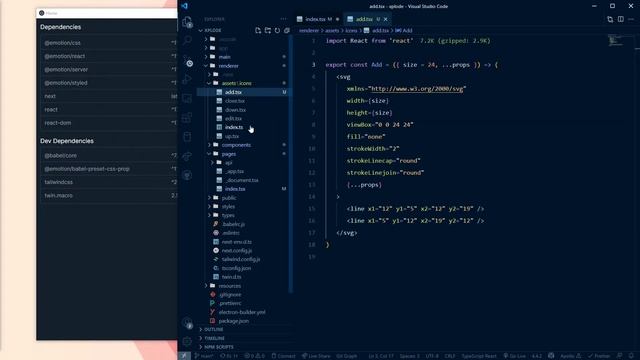Collapse the renderer folder
Image resolution: width=640 pixels, height=360 pixels.
pos(228,66)
